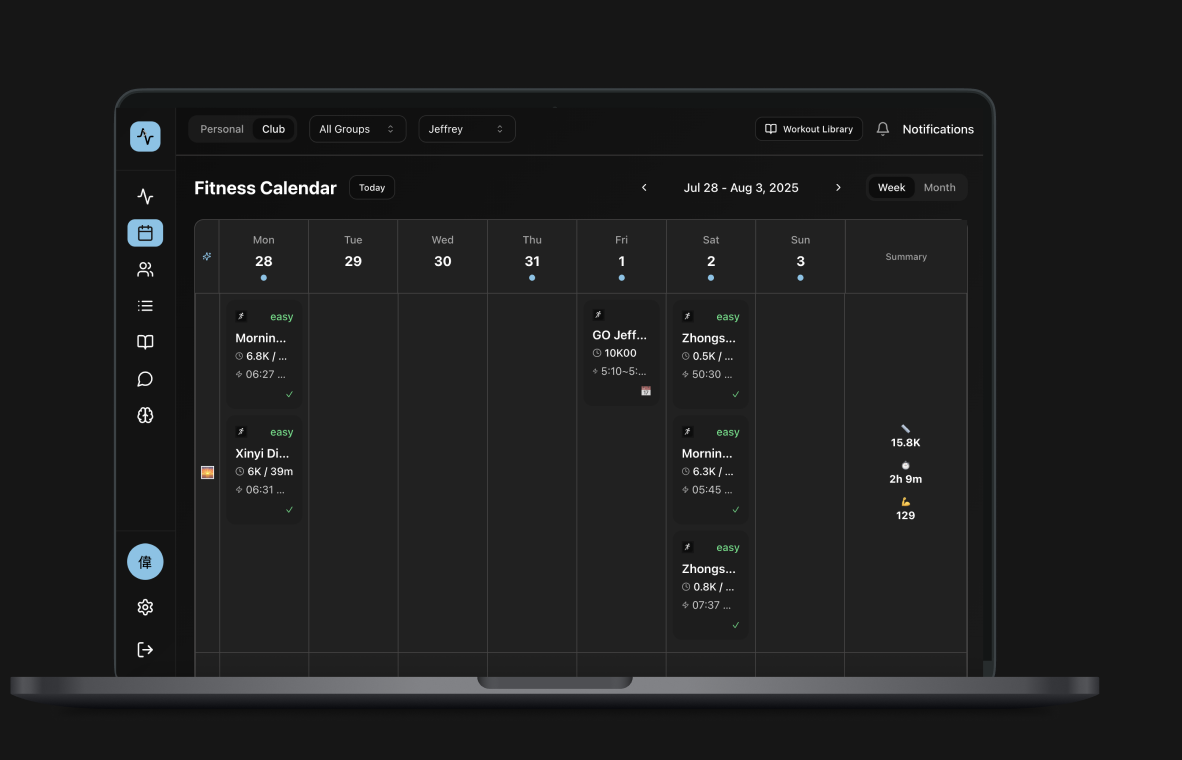This screenshot has width=1182, height=760.
Task: Open settings gear in sidebar
Action: pos(145,607)
